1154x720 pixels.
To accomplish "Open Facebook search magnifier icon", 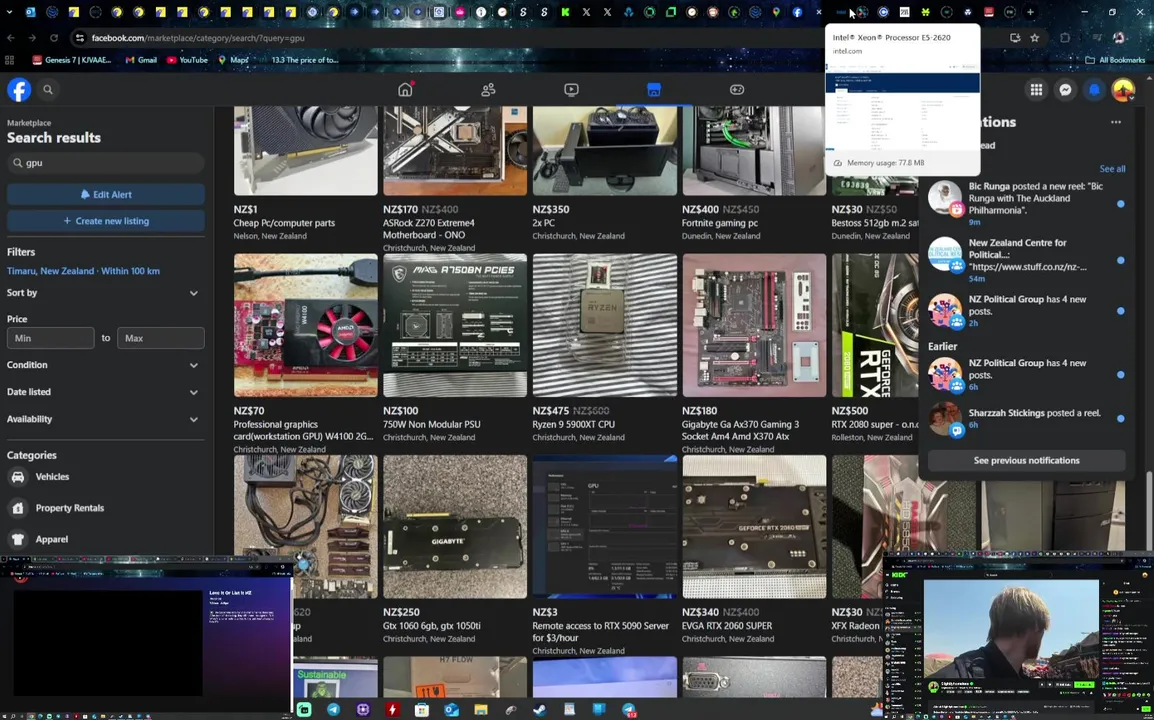I will tap(48, 90).
